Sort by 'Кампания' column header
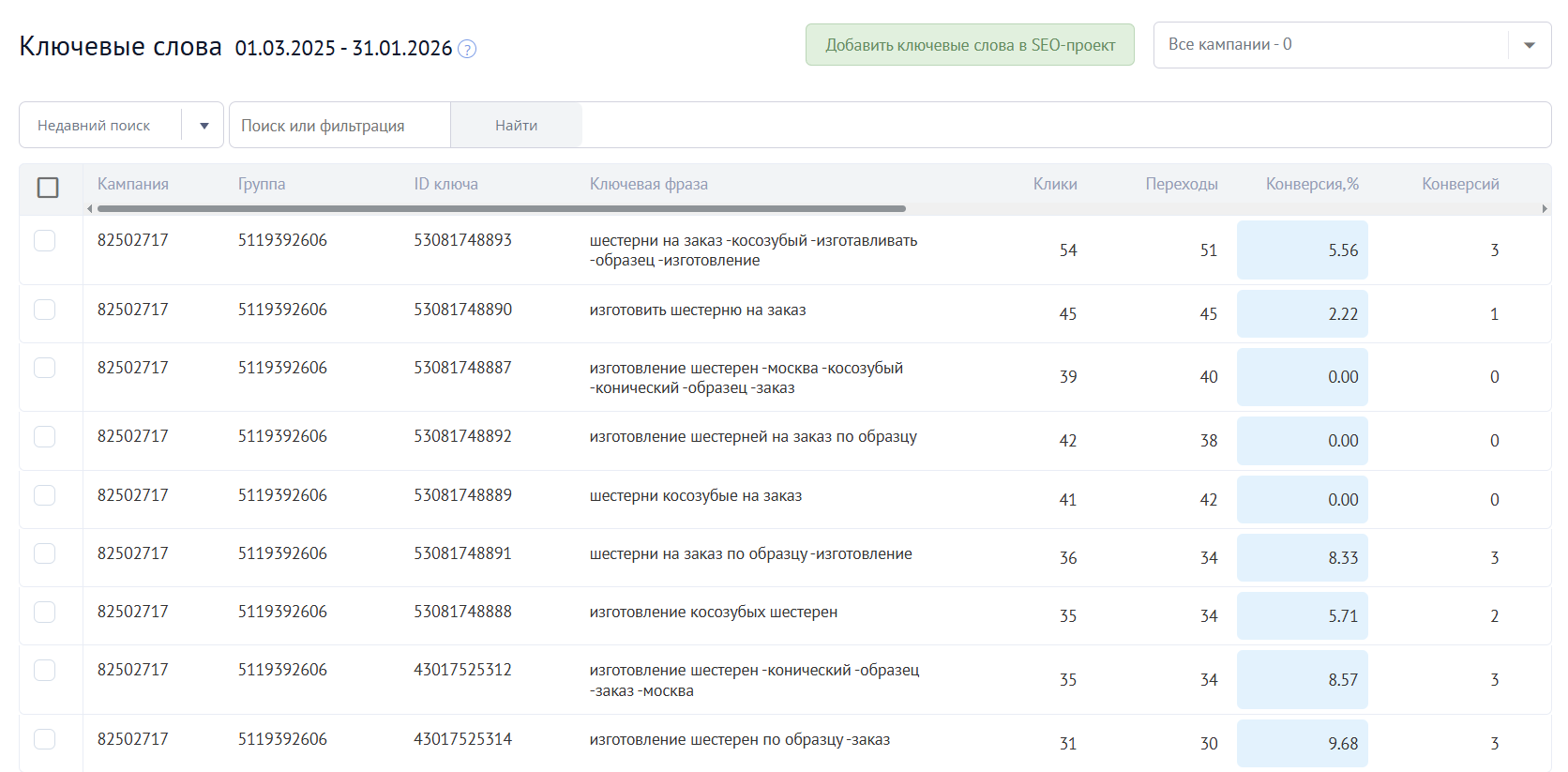The width and height of the screenshot is (1568, 772). [133, 184]
